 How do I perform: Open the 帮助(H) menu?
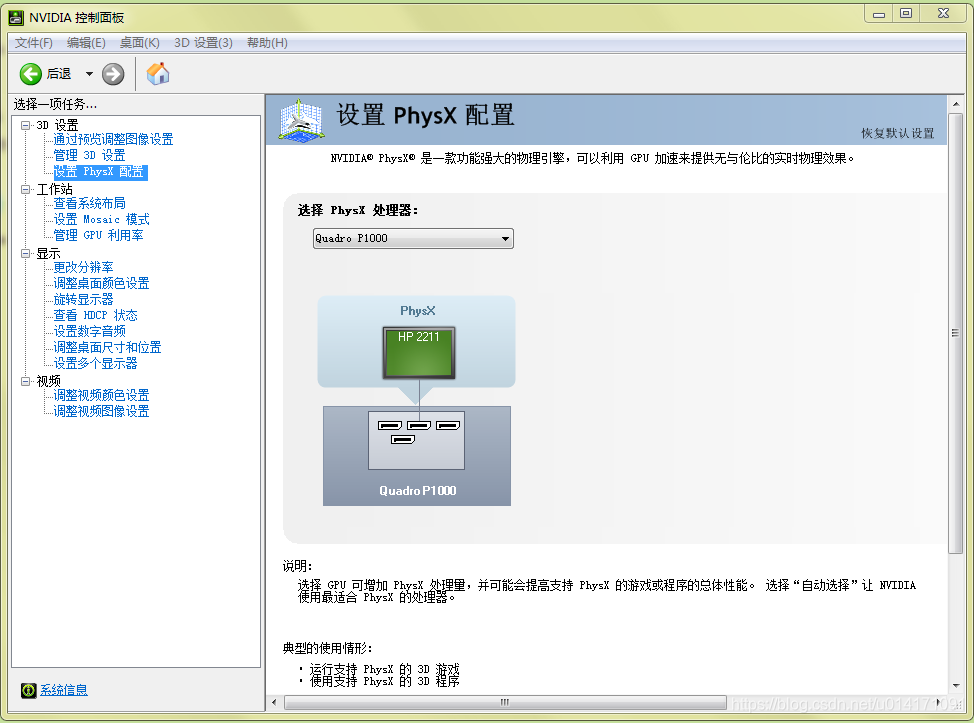click(x=267, y=43)
